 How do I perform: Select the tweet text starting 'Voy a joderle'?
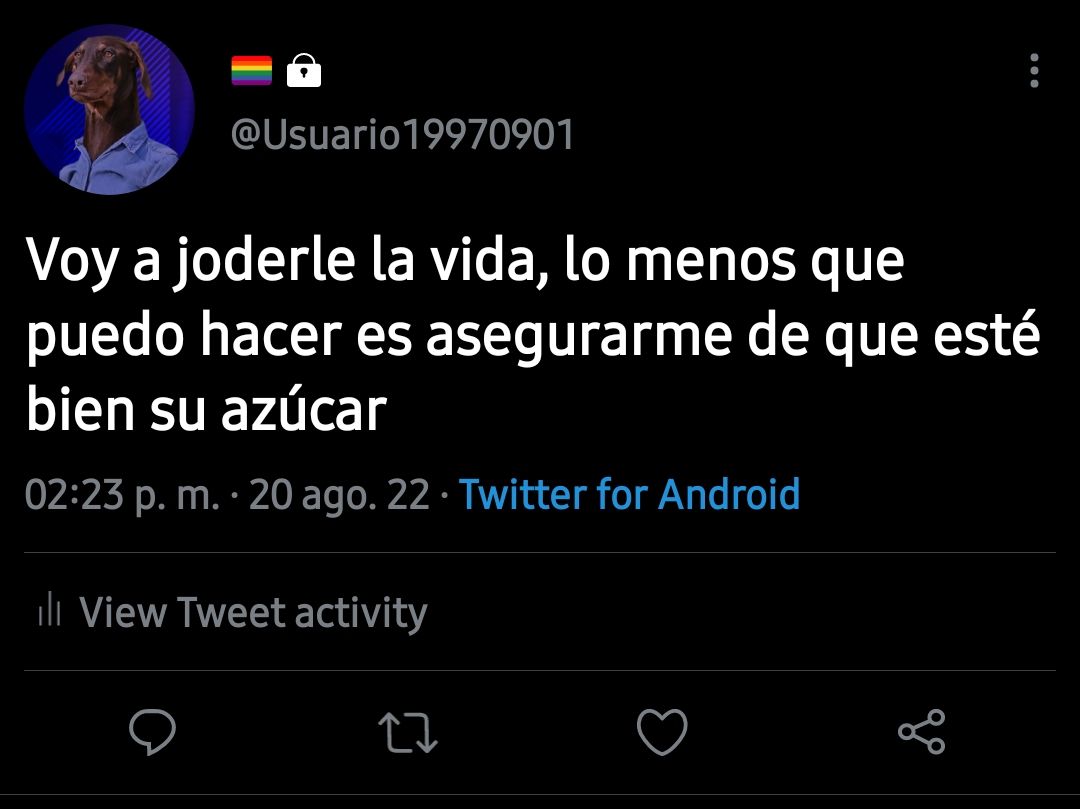tap(534, 335)
